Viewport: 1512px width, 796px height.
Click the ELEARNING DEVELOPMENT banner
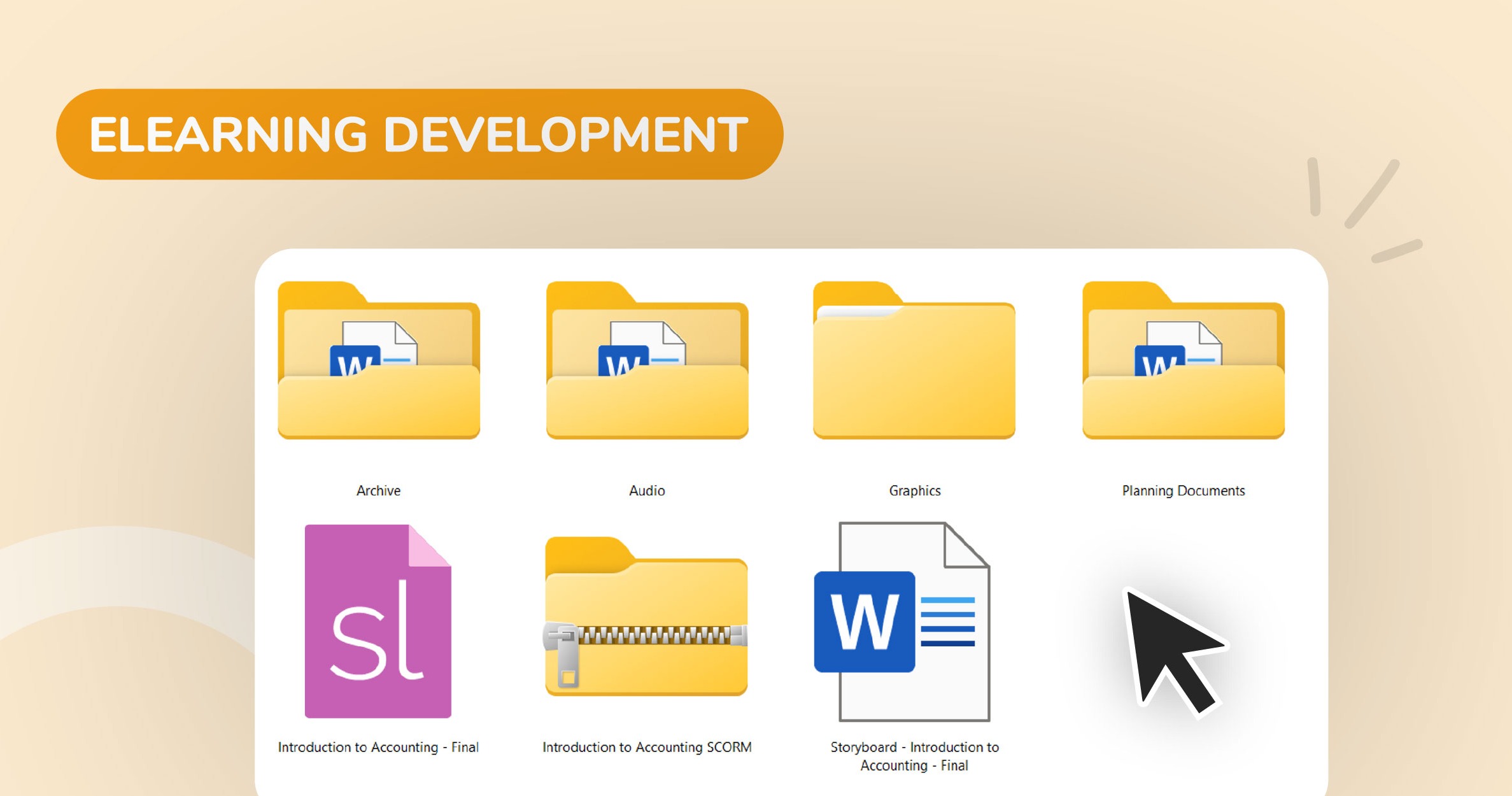420,134
